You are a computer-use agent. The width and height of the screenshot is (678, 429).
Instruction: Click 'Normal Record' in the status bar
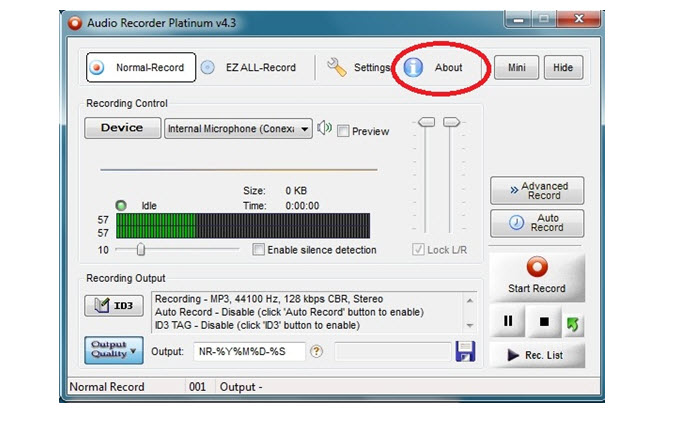107,387
